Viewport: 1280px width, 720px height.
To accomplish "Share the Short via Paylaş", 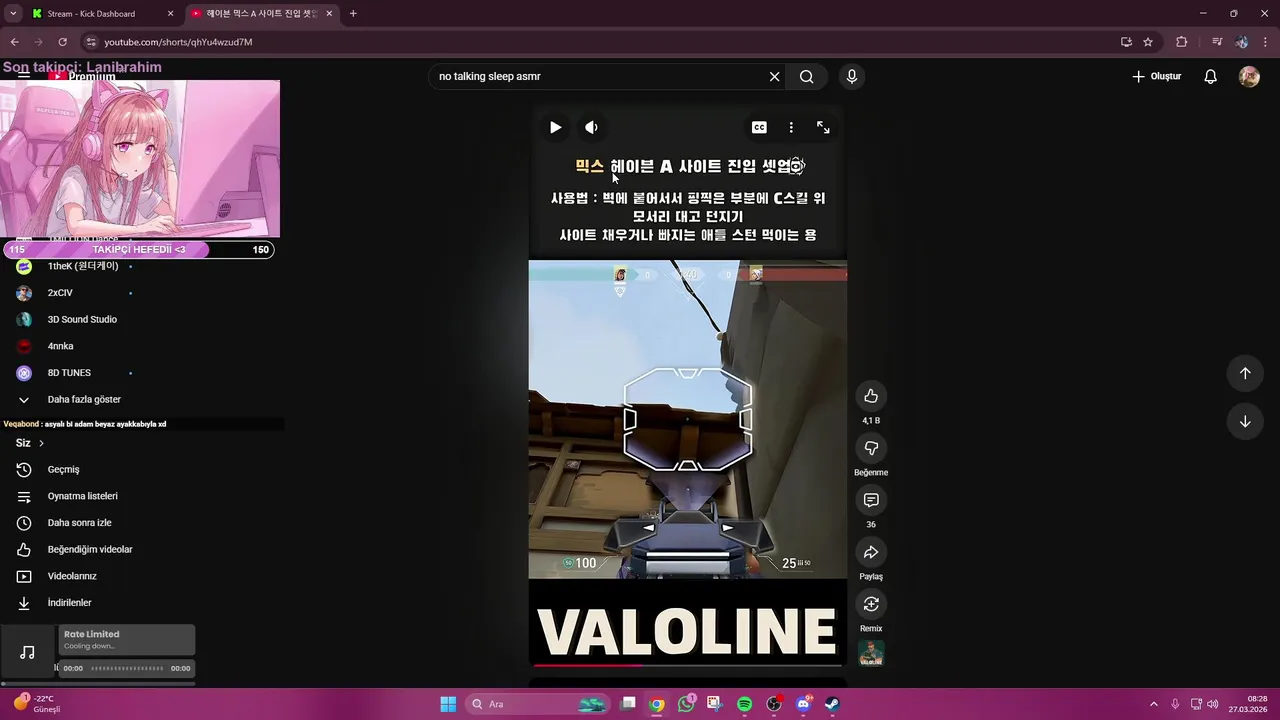I will click(x=871, y=552).
